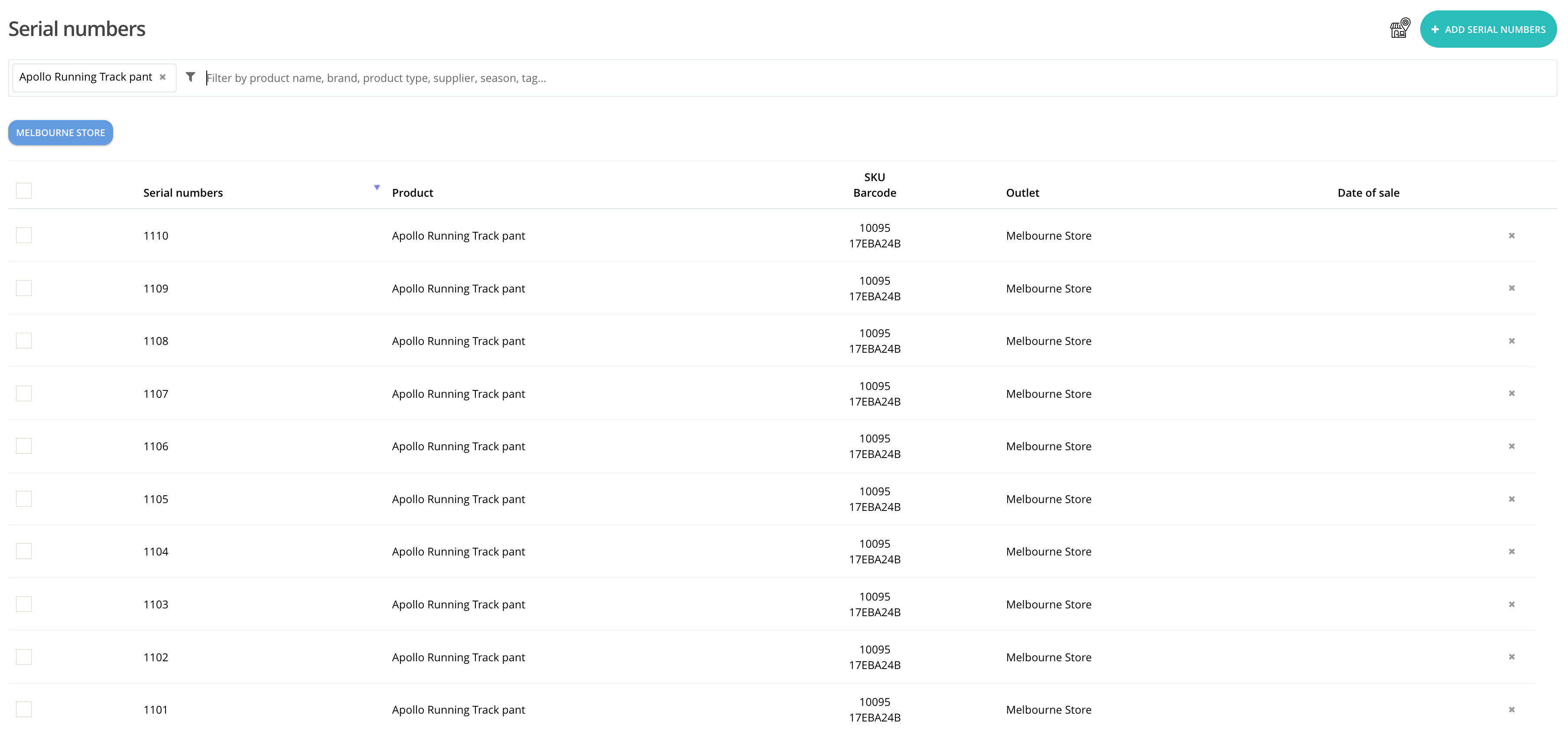Screen dimensions: 1568x731
Task: Remove the Apollo Running Track pant filter tag
Action: click(x=163, y=77)
